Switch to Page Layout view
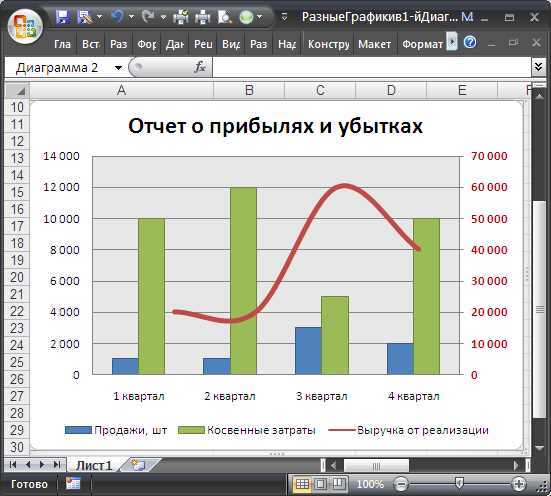551x496 pixels. pos(320,484)
